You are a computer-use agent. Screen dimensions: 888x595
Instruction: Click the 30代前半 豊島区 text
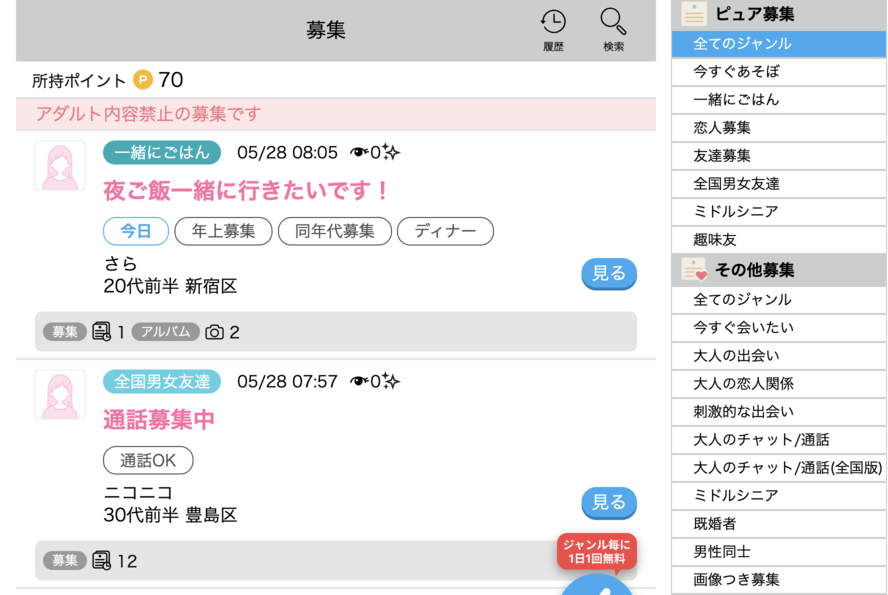[170, 515]
